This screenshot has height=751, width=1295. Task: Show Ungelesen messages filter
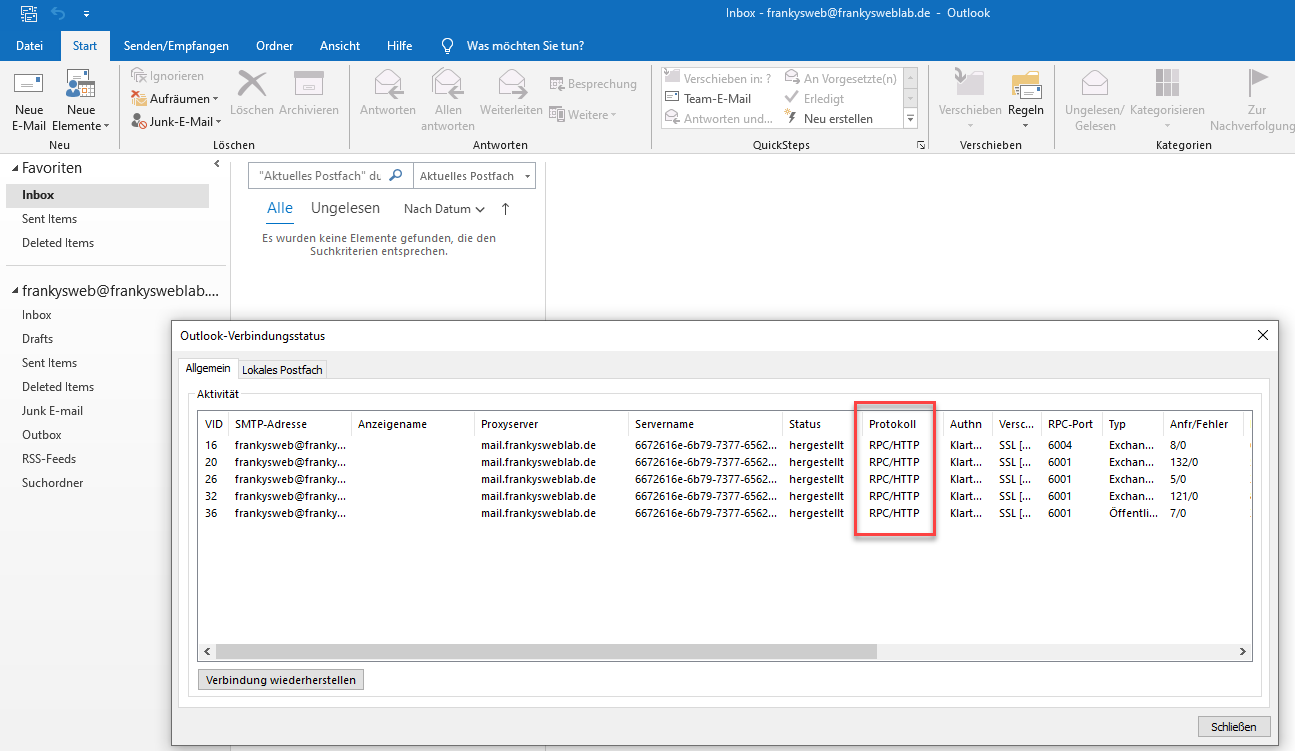click(345, 208)
